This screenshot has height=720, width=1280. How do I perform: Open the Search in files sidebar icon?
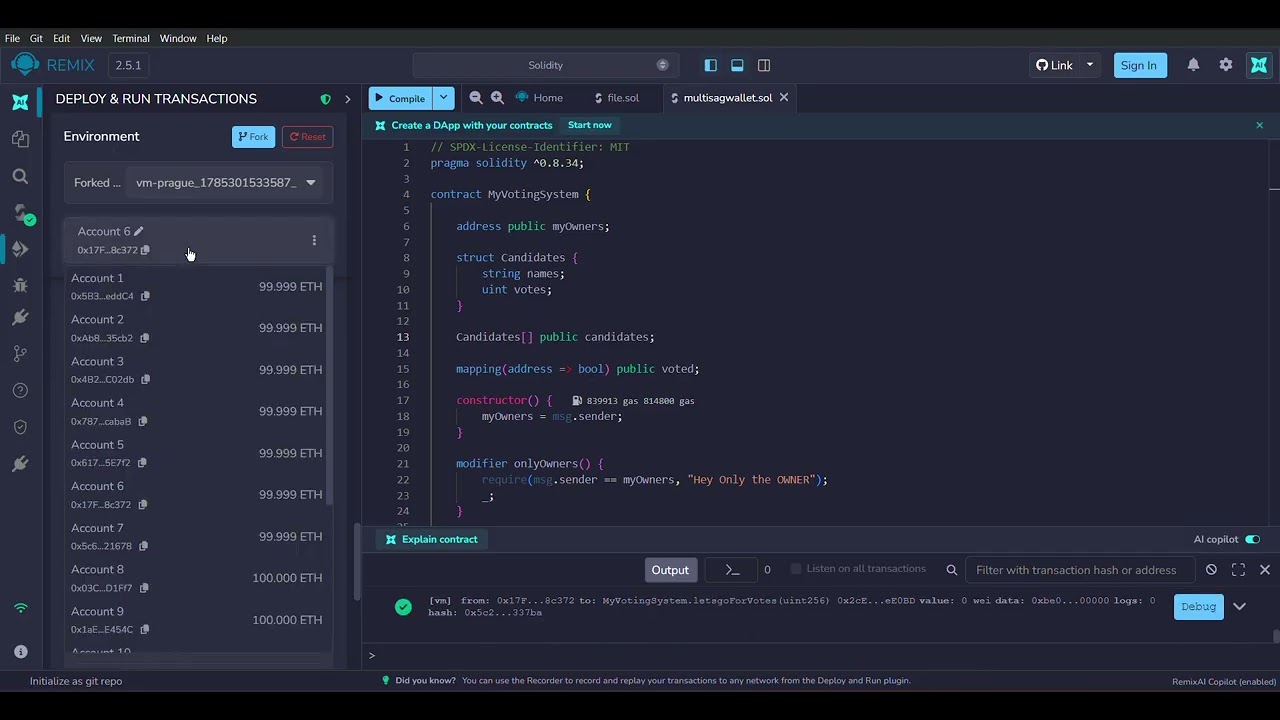(20, 176)
